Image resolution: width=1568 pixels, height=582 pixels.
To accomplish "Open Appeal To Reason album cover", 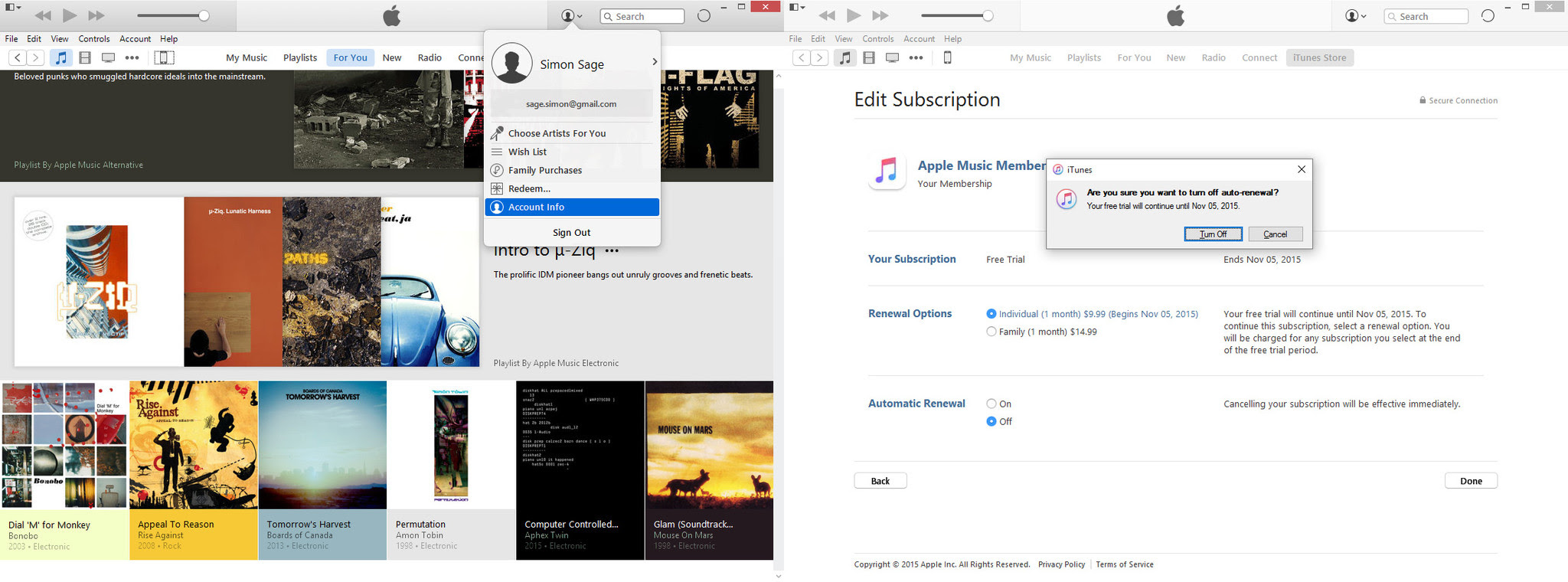I will (x=194, y=445).
